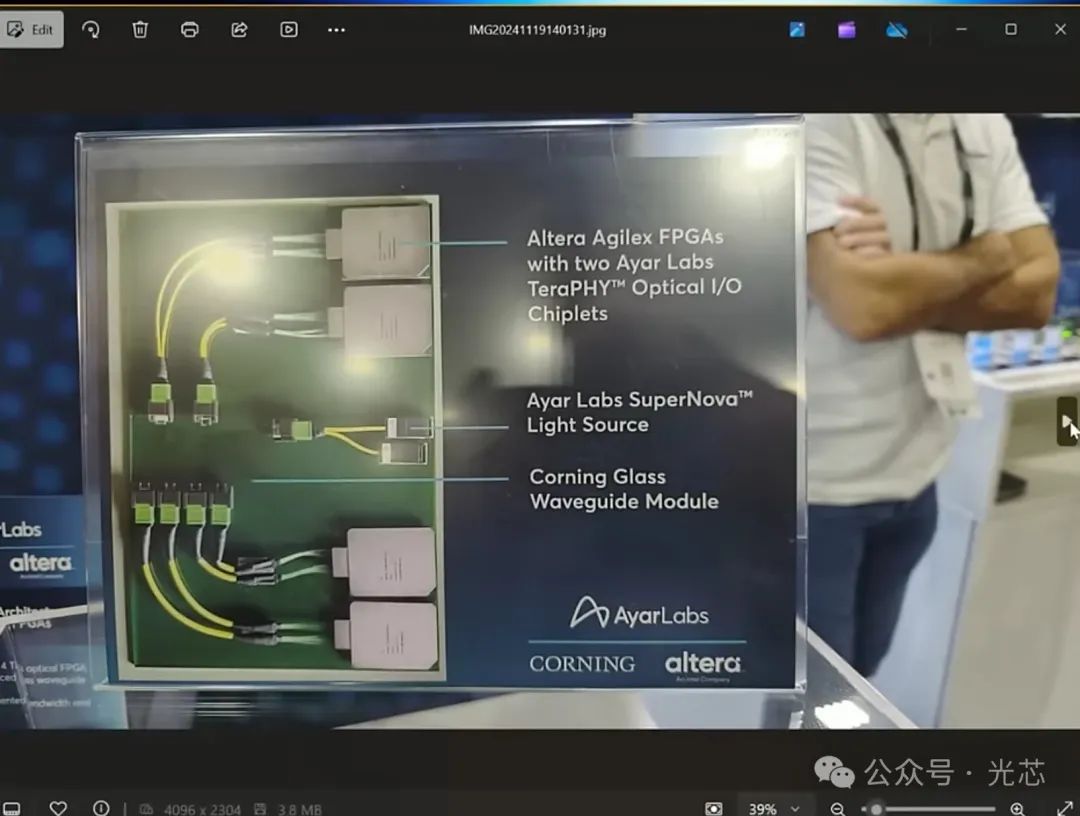Image resolution: width=1080 pixels, height=816 pixels.
Task: Open the 39% zoom level dropdown
Action: 773,808
